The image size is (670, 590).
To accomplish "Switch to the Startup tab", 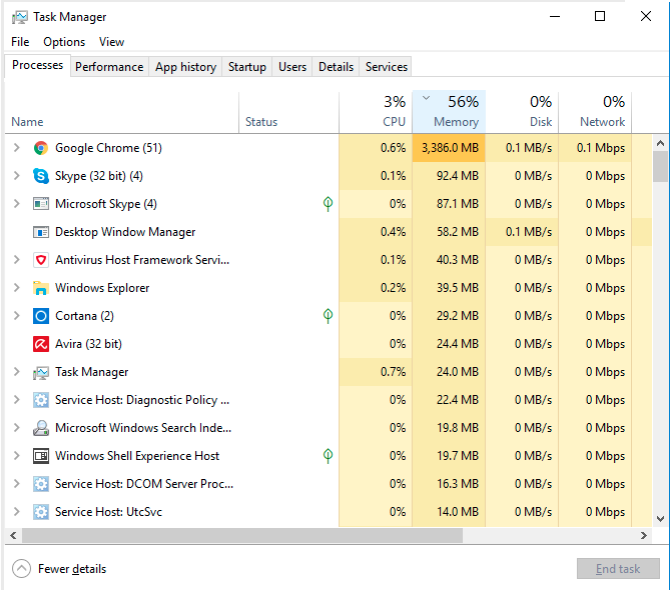I will point(247,67).
